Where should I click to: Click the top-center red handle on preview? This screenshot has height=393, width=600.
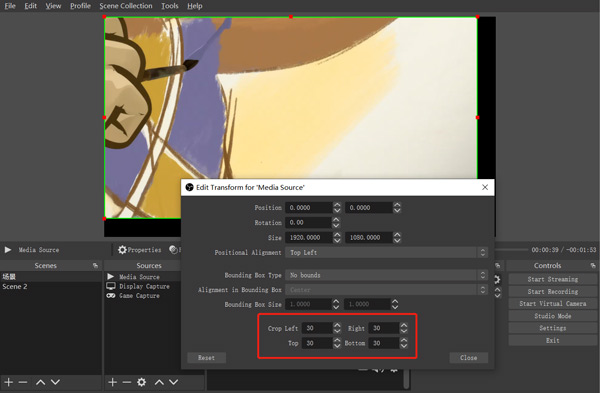[291, 17]
